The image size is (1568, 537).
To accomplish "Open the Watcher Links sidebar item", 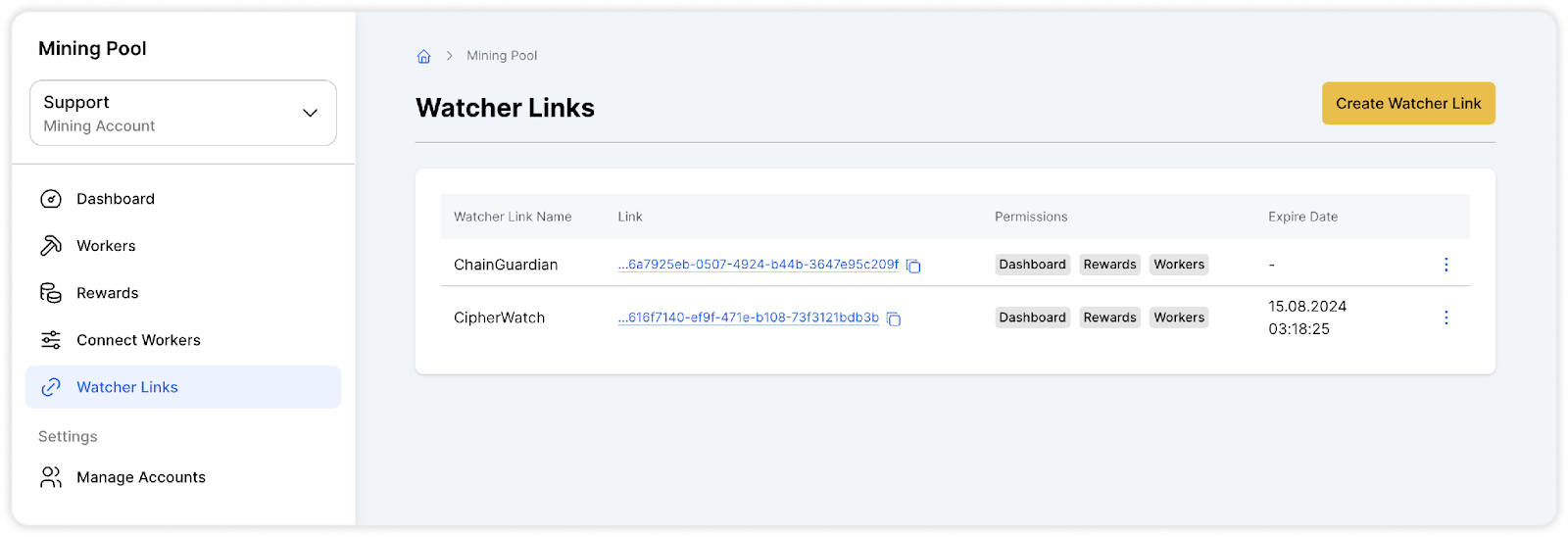I will point(127,387).
